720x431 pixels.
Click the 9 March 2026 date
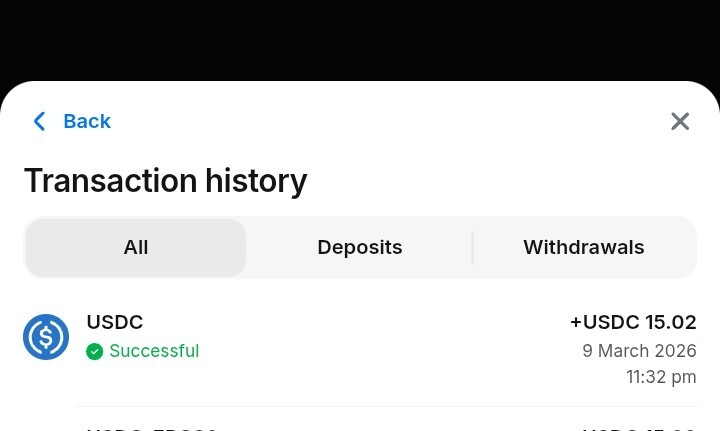(x=639, y=351)
